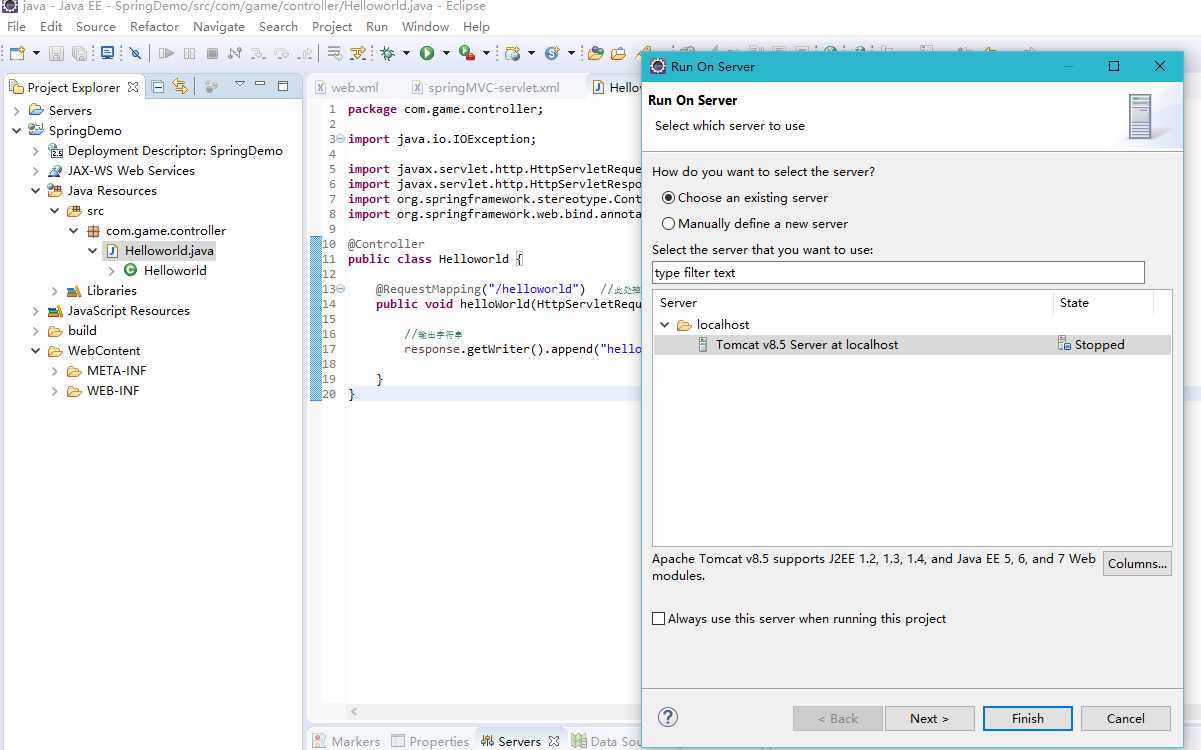Click the Cancel button
Viewport: 1201px width, 750px height.
[1125, 718]
